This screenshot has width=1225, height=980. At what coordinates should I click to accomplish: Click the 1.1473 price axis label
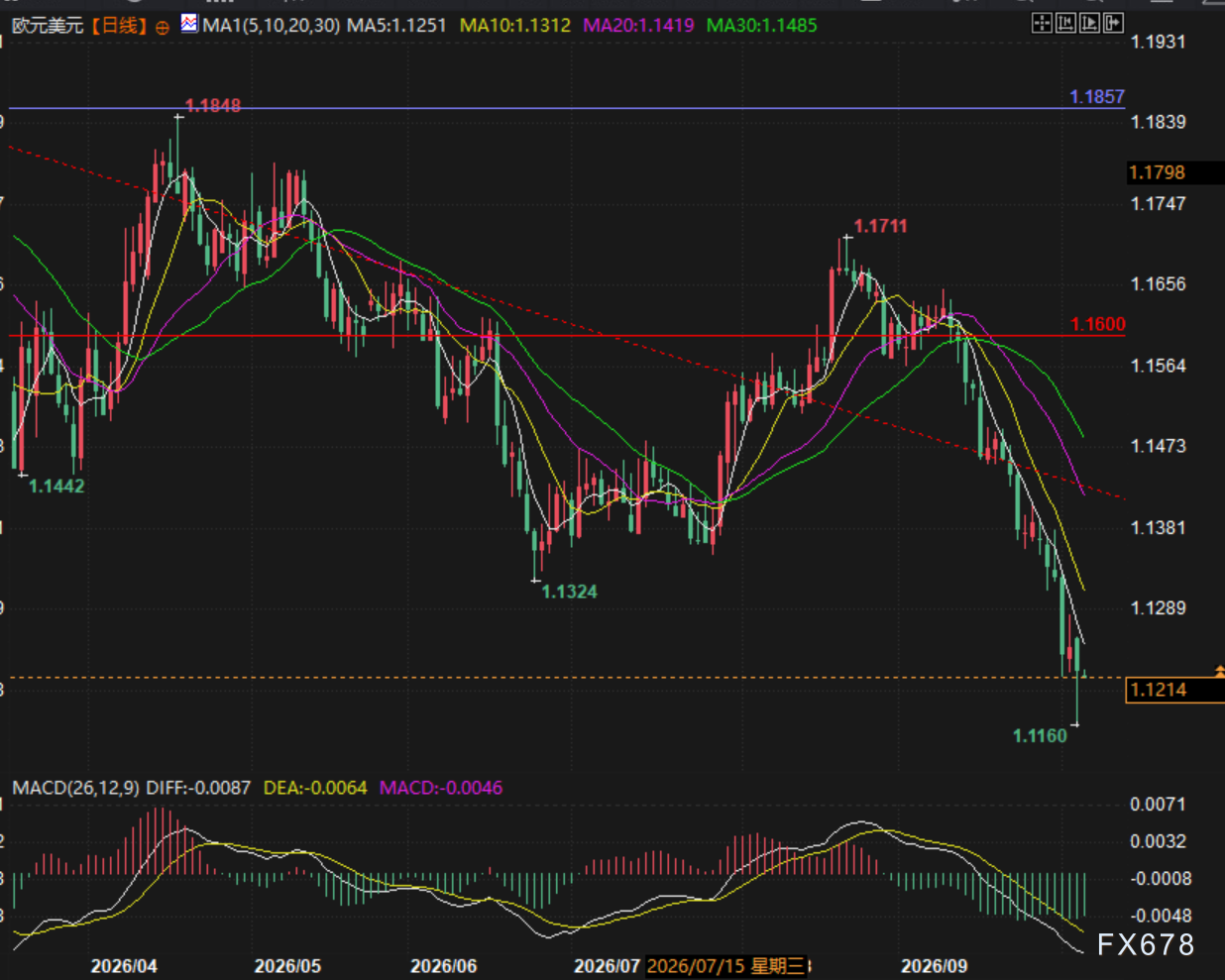coord(1158,446)
